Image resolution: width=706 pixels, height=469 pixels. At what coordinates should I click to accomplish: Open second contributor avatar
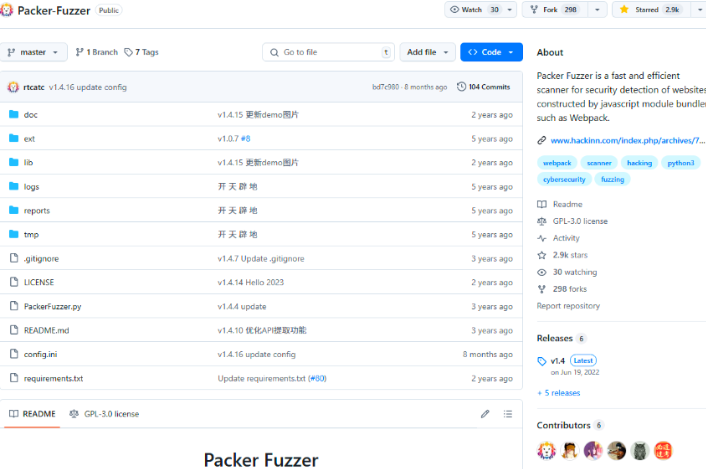click(x=570, y=451)
